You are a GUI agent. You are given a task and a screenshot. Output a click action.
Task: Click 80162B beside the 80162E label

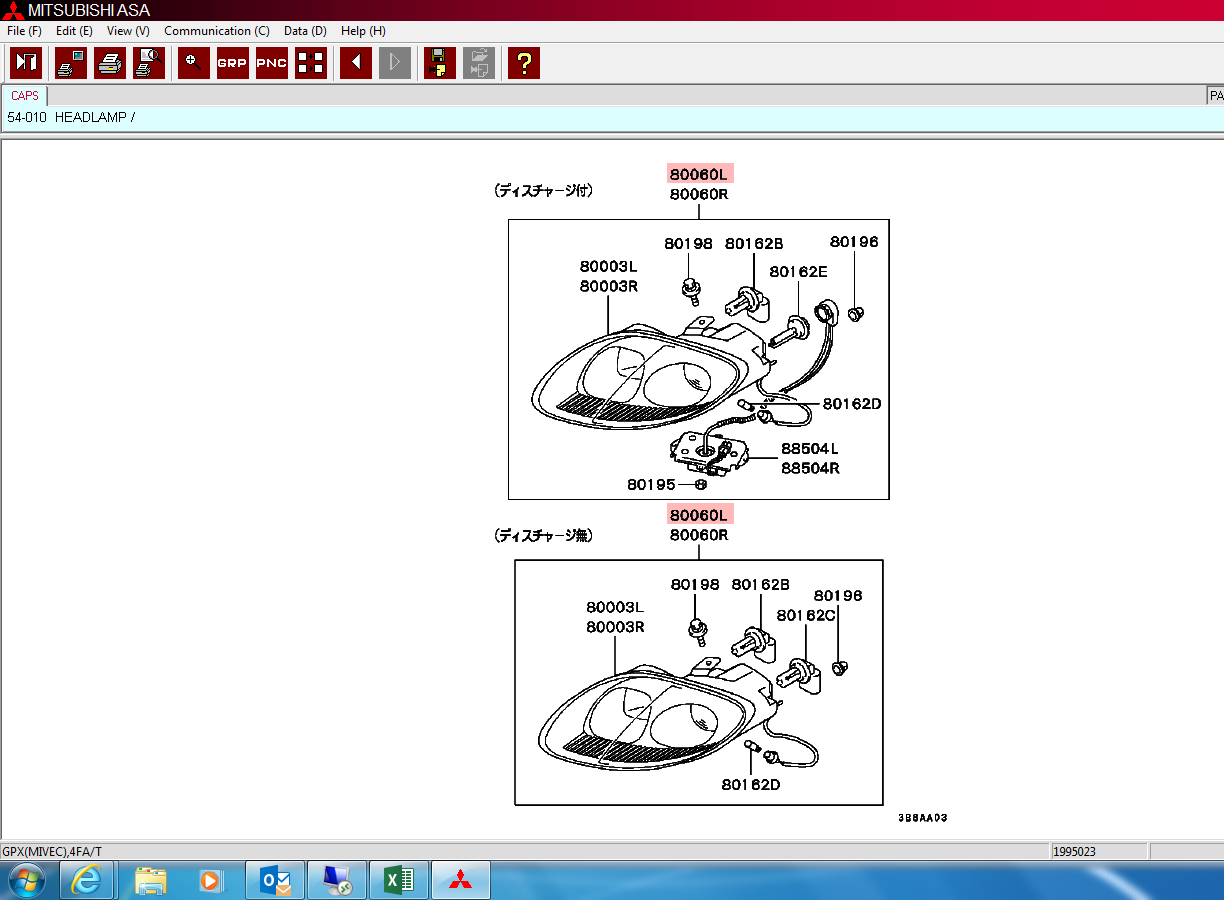(754, 244)
